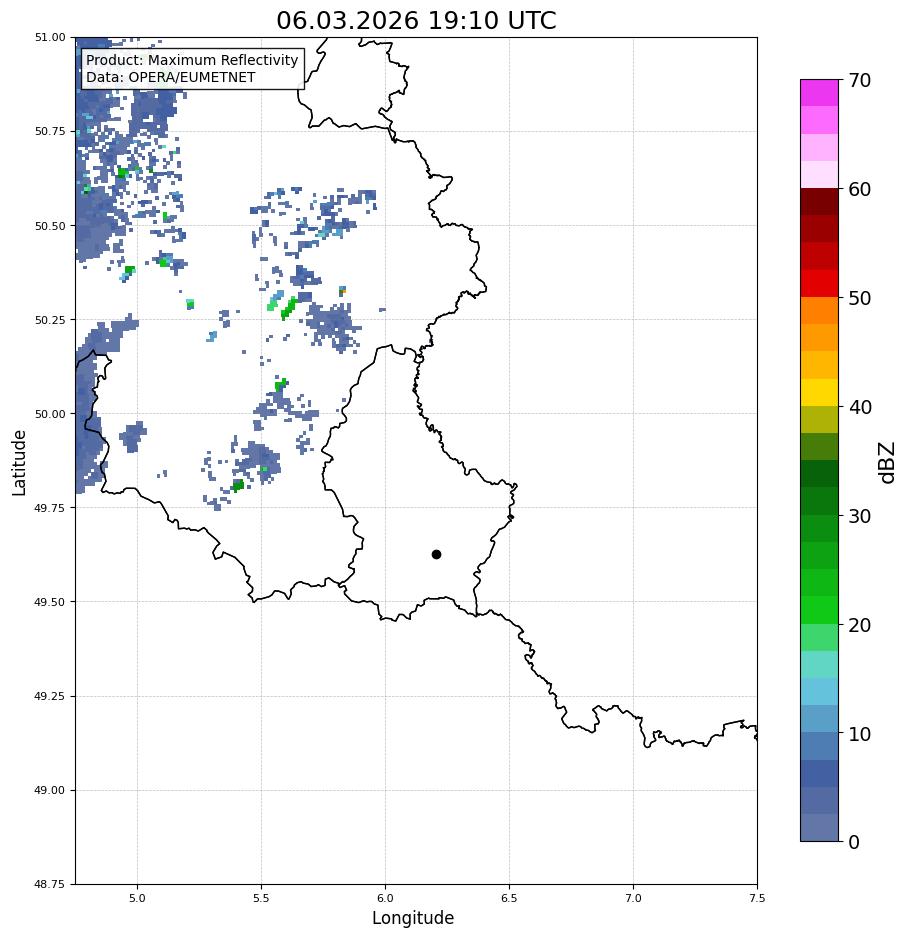Click the orange colorbar swatch below 50
The width and height of the screenshot is (908, 937).
tap(820, 311)
